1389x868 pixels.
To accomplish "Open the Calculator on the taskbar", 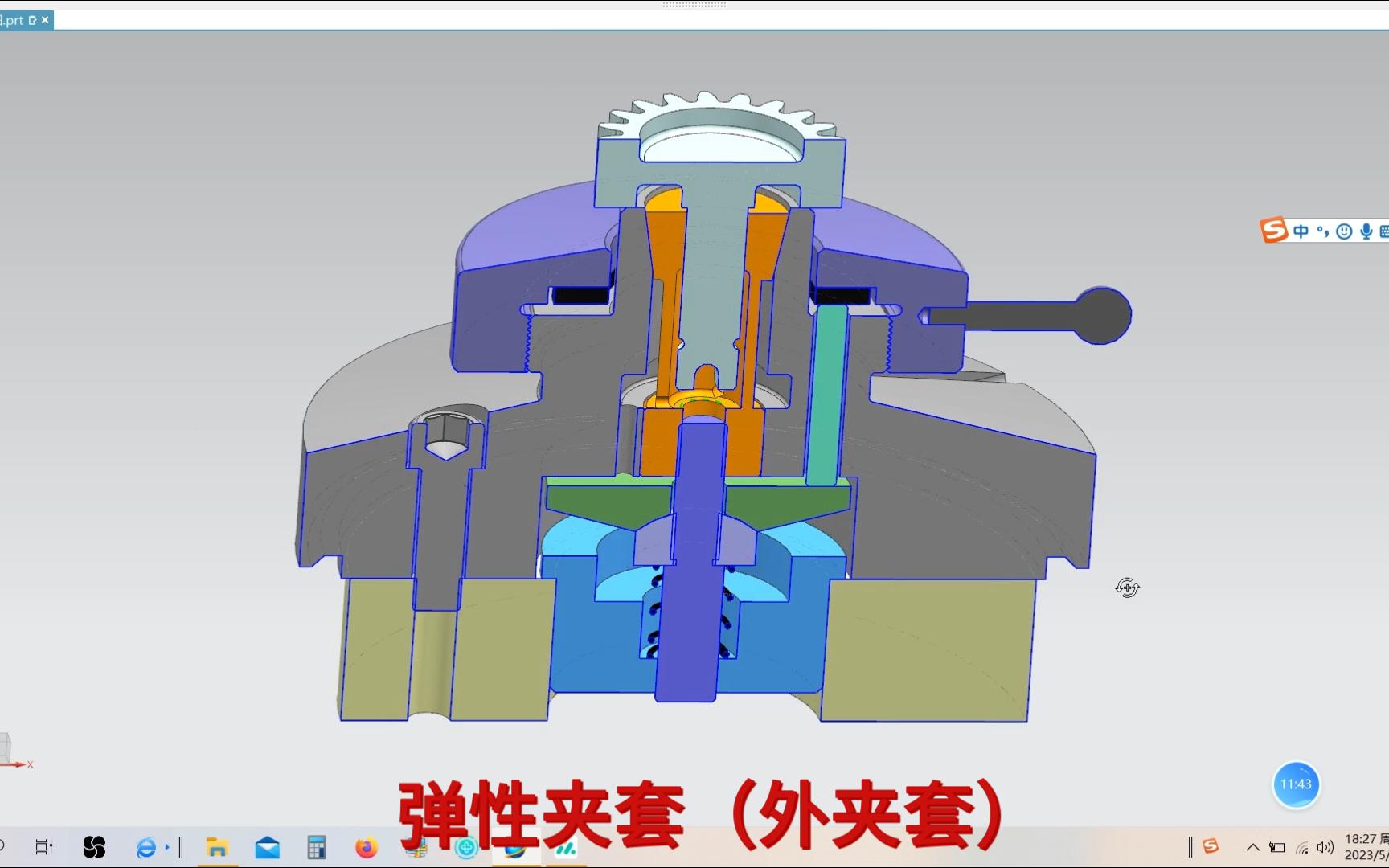I will pos(317,847).
